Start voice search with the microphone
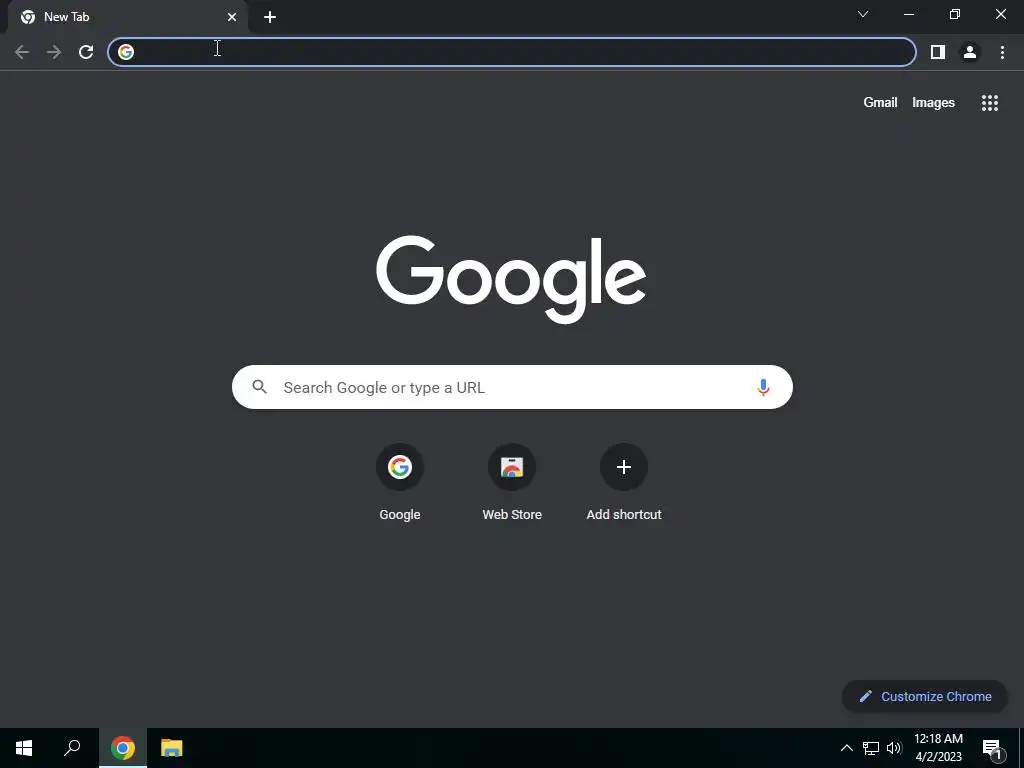Screen dimensions: 1024x768 pos(763,387)
